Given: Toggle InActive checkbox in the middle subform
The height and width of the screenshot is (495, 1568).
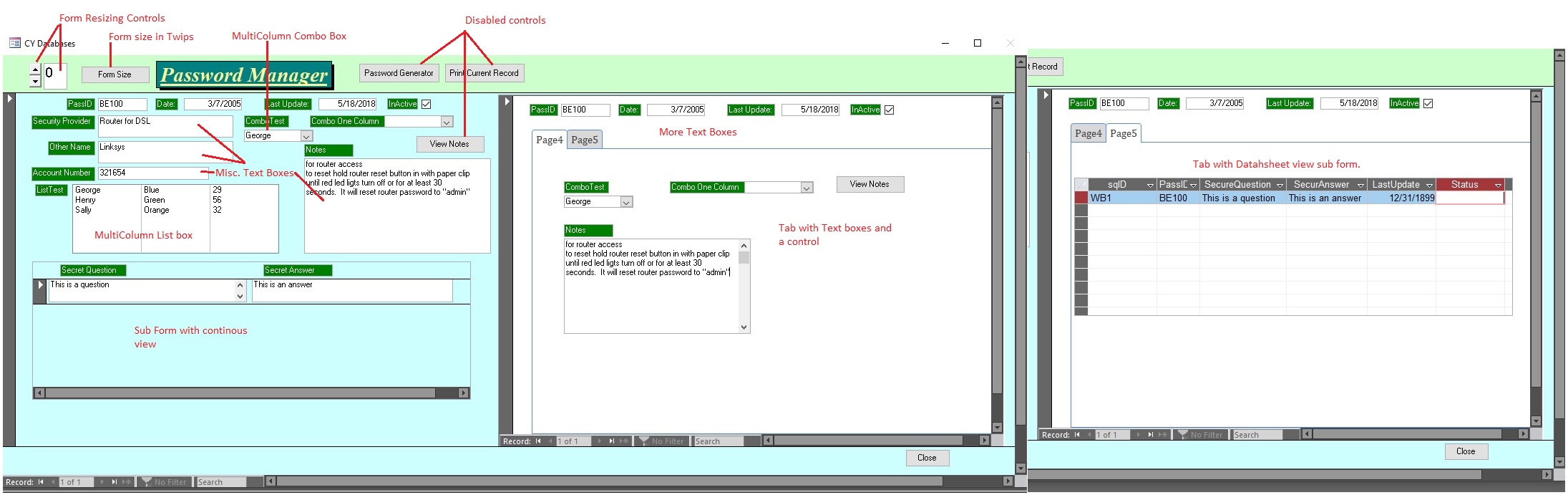Looking at the screenshot, I should [x=890, y=110].
